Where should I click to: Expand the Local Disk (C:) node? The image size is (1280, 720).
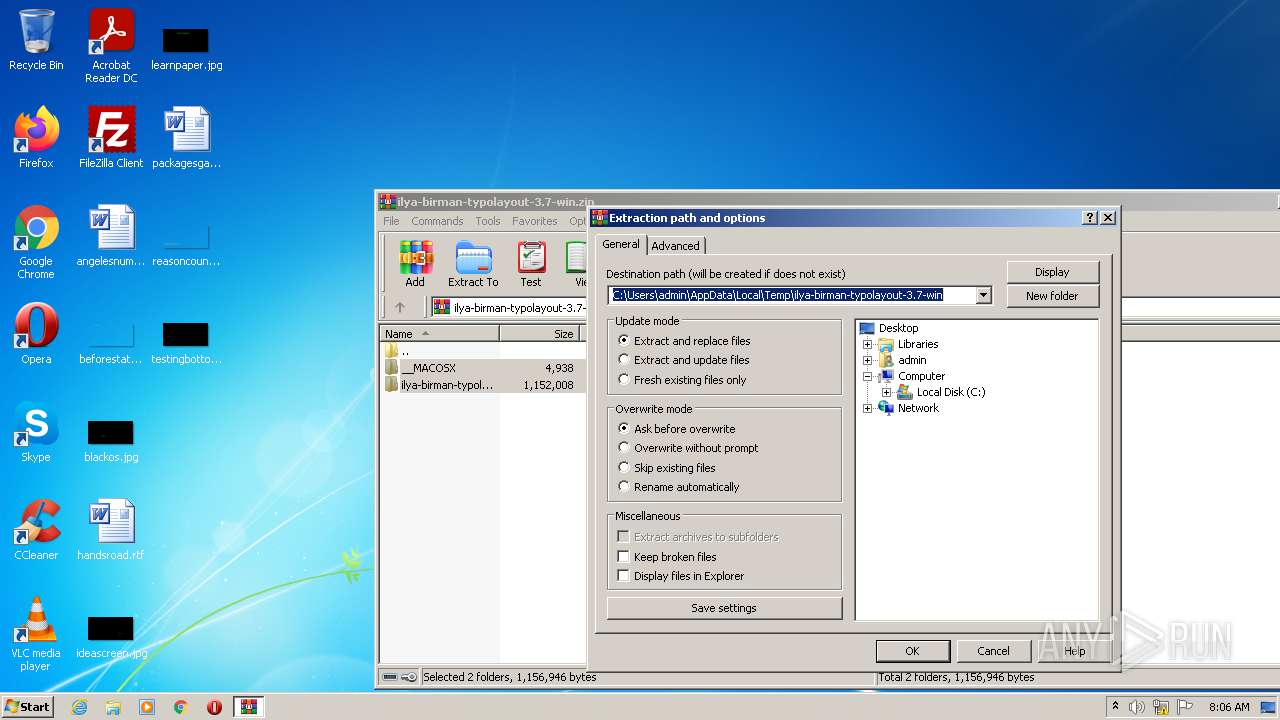coord(886,392)
